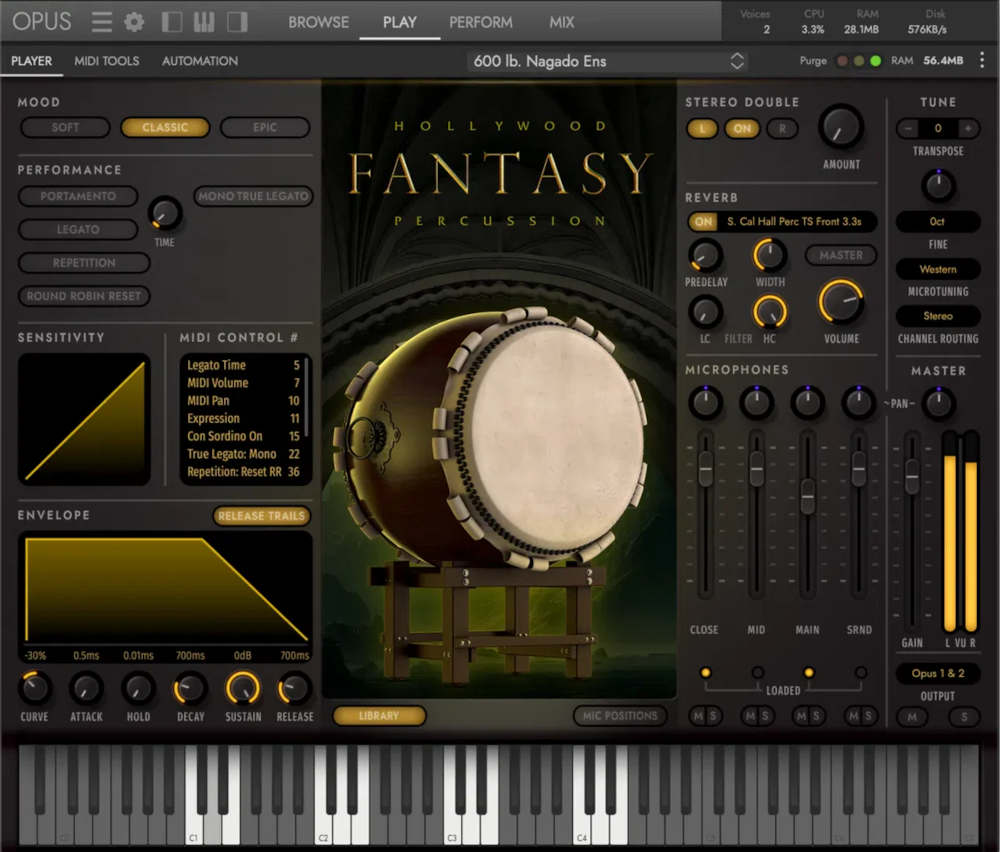Switch to the PERFORM tab
The height and width of the screenshot is (852, 1000).
(481, 21)
